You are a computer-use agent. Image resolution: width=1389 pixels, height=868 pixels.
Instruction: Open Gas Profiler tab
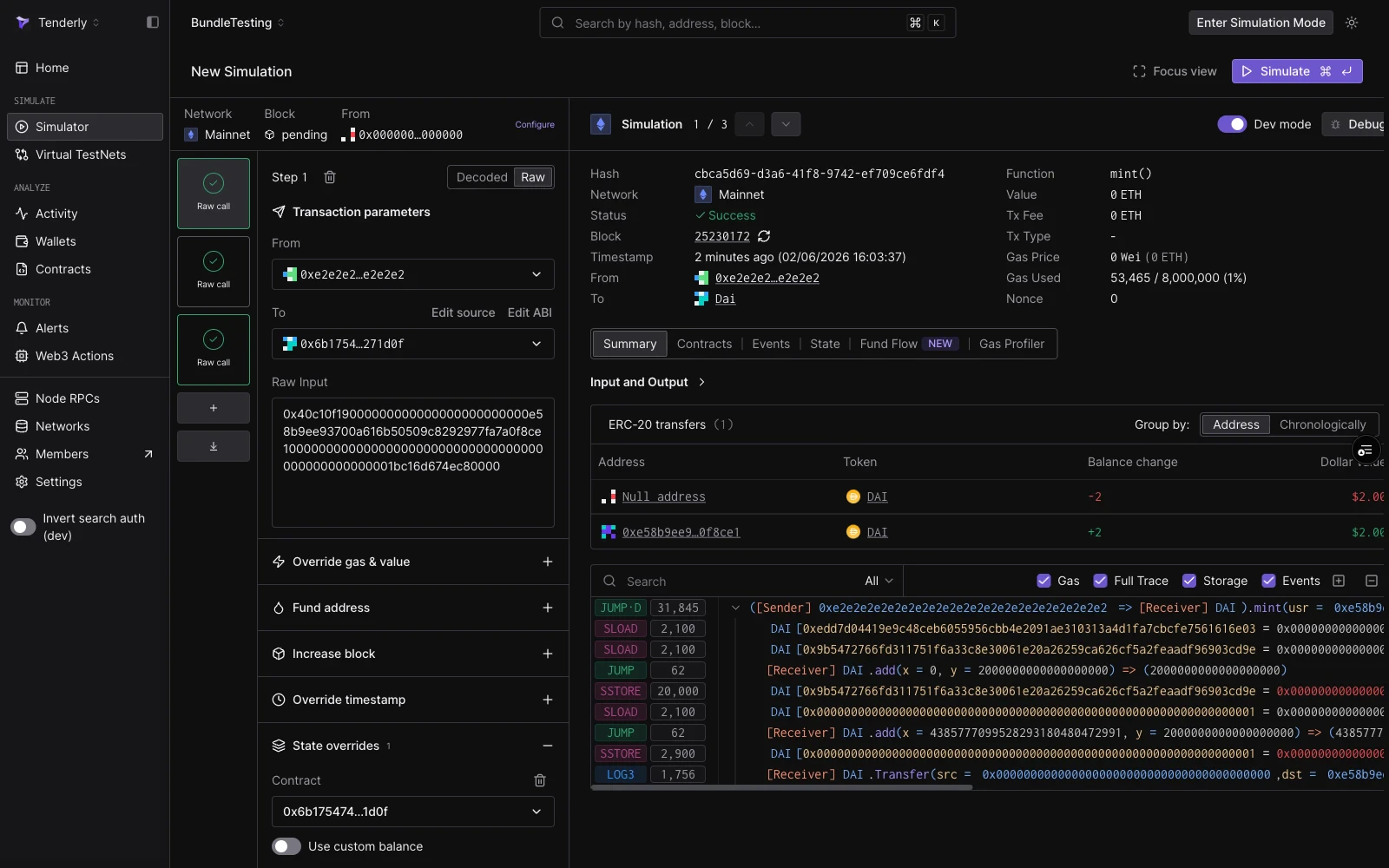coord(1011,344)
